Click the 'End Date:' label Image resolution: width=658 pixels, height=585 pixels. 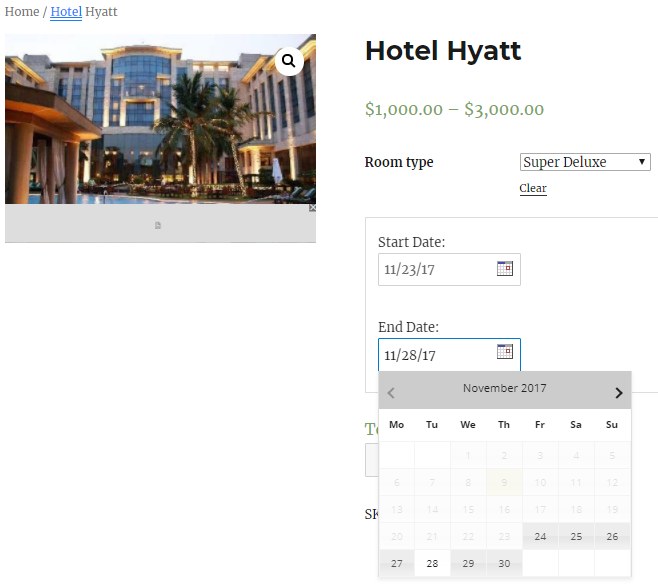(408, 327)
